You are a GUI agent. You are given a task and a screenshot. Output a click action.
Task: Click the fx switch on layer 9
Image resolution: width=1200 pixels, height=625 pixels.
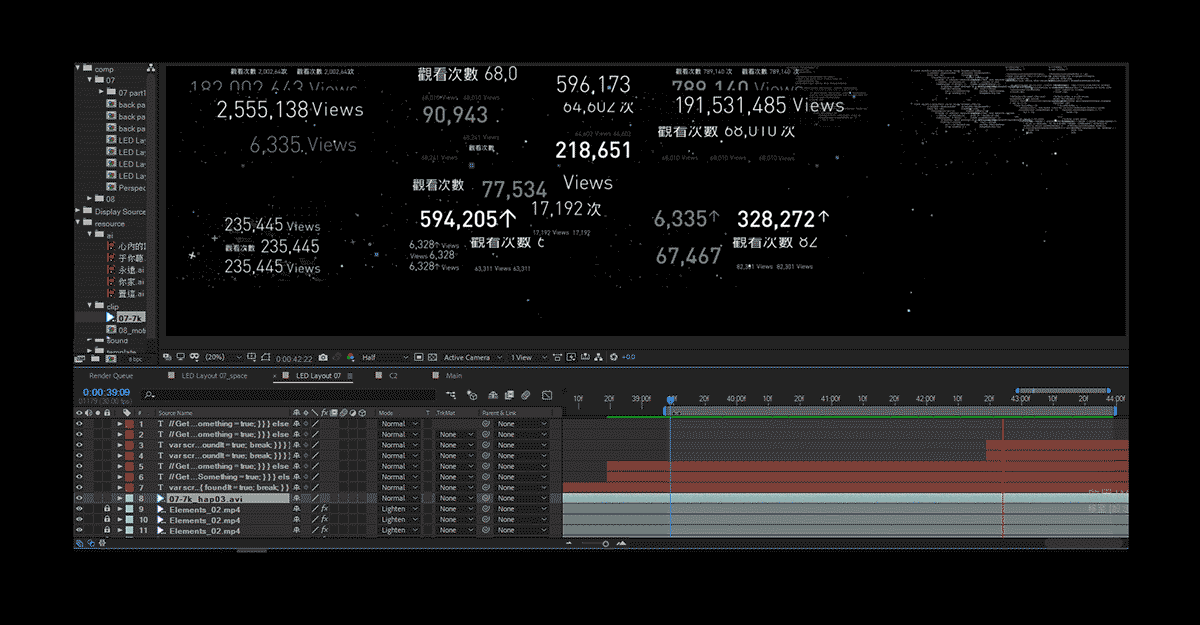click(x=324, y=509)
